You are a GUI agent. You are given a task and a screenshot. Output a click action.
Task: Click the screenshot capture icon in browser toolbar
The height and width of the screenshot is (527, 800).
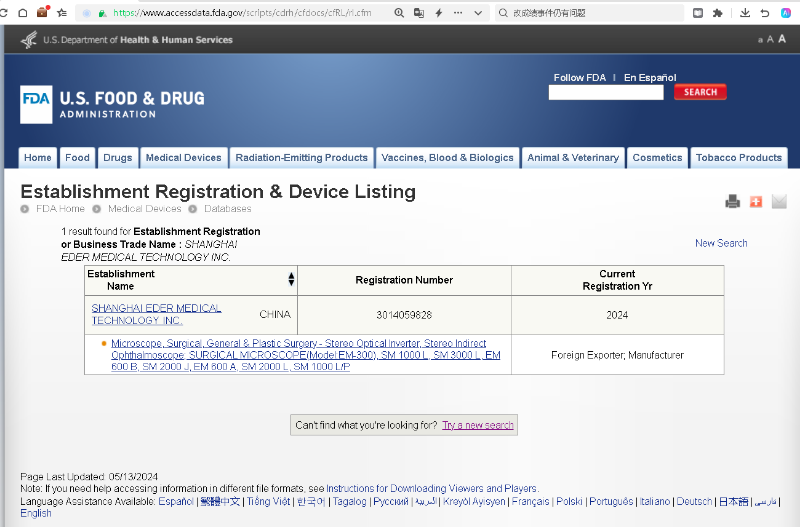pyautogui.click(x=698, y=13)
